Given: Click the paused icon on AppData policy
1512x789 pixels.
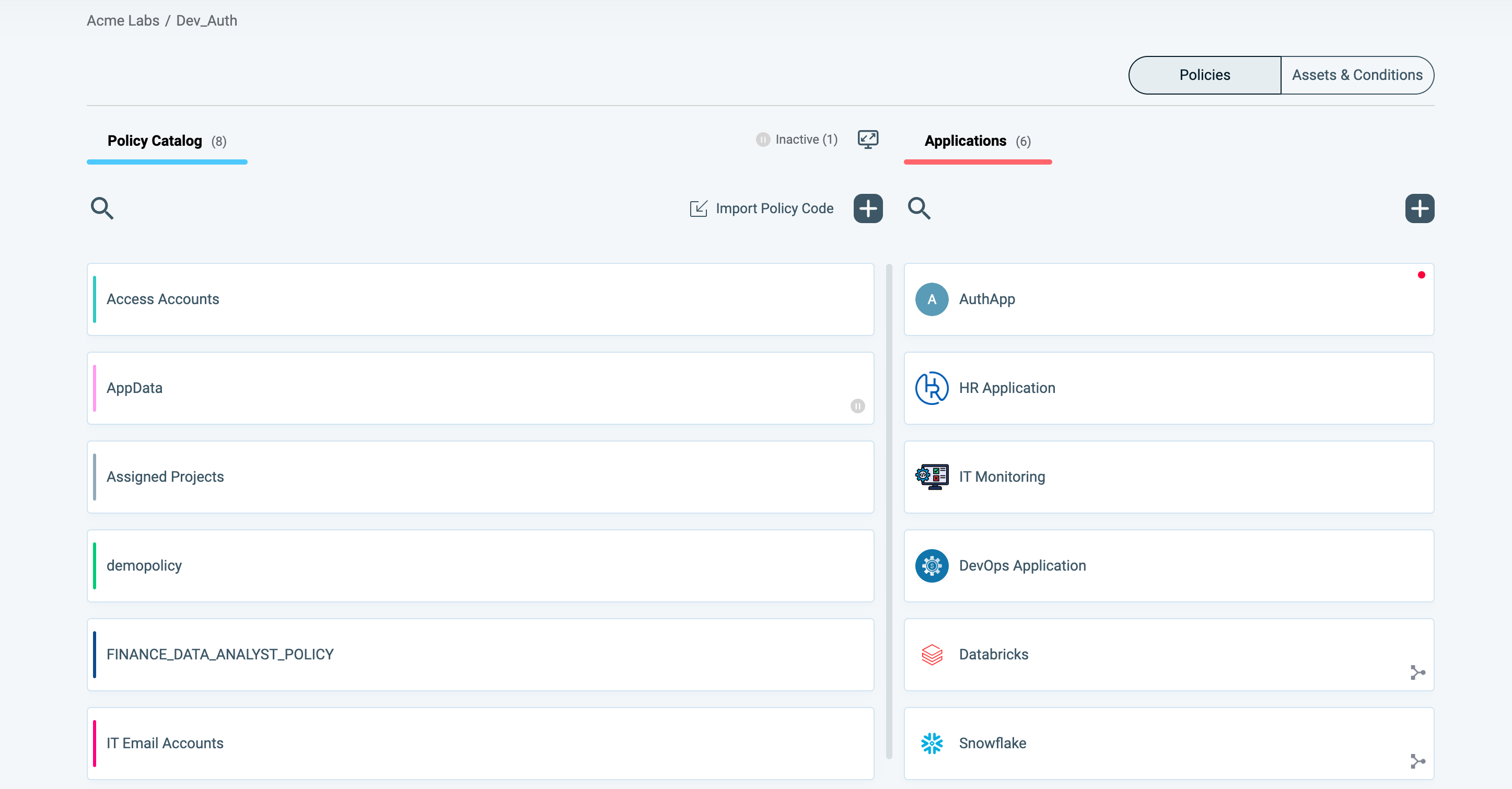Looking at the screenshot, I should (x=857, y=406).
